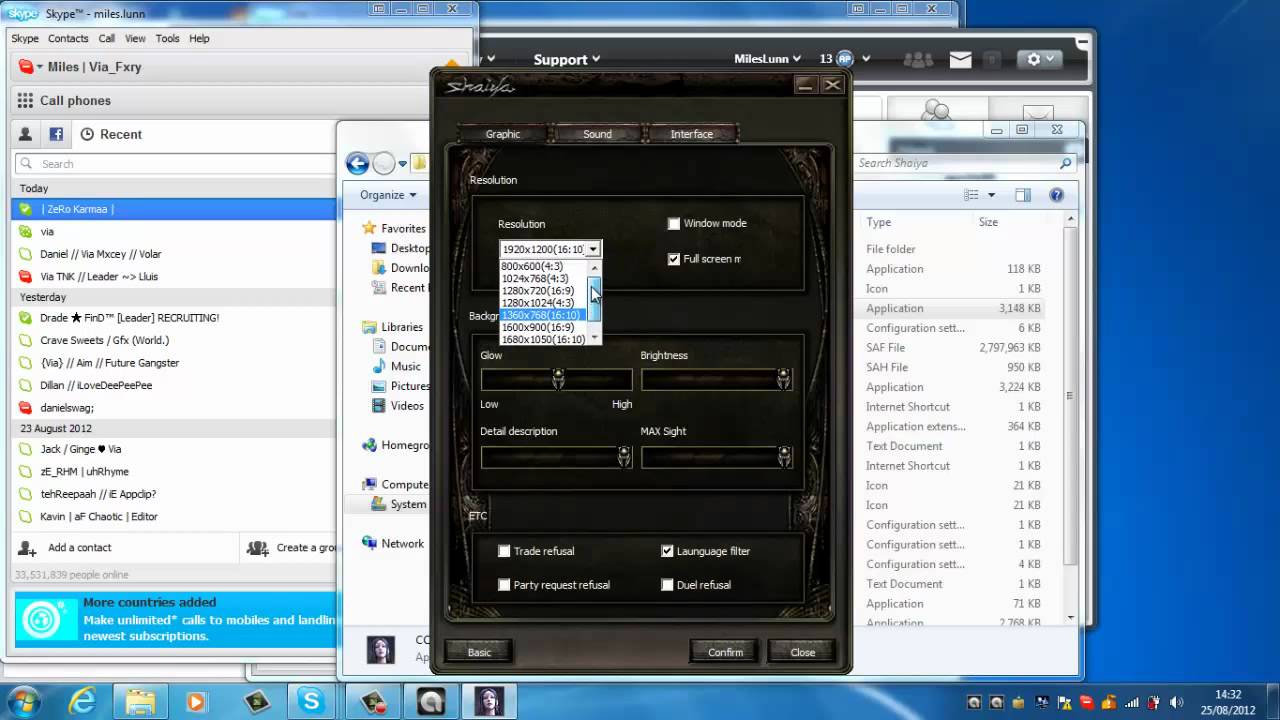This screenshot has width=1280, height=720.
Task: Choose 1360x768(16:10) from resolution list
Action: (543, 315)
